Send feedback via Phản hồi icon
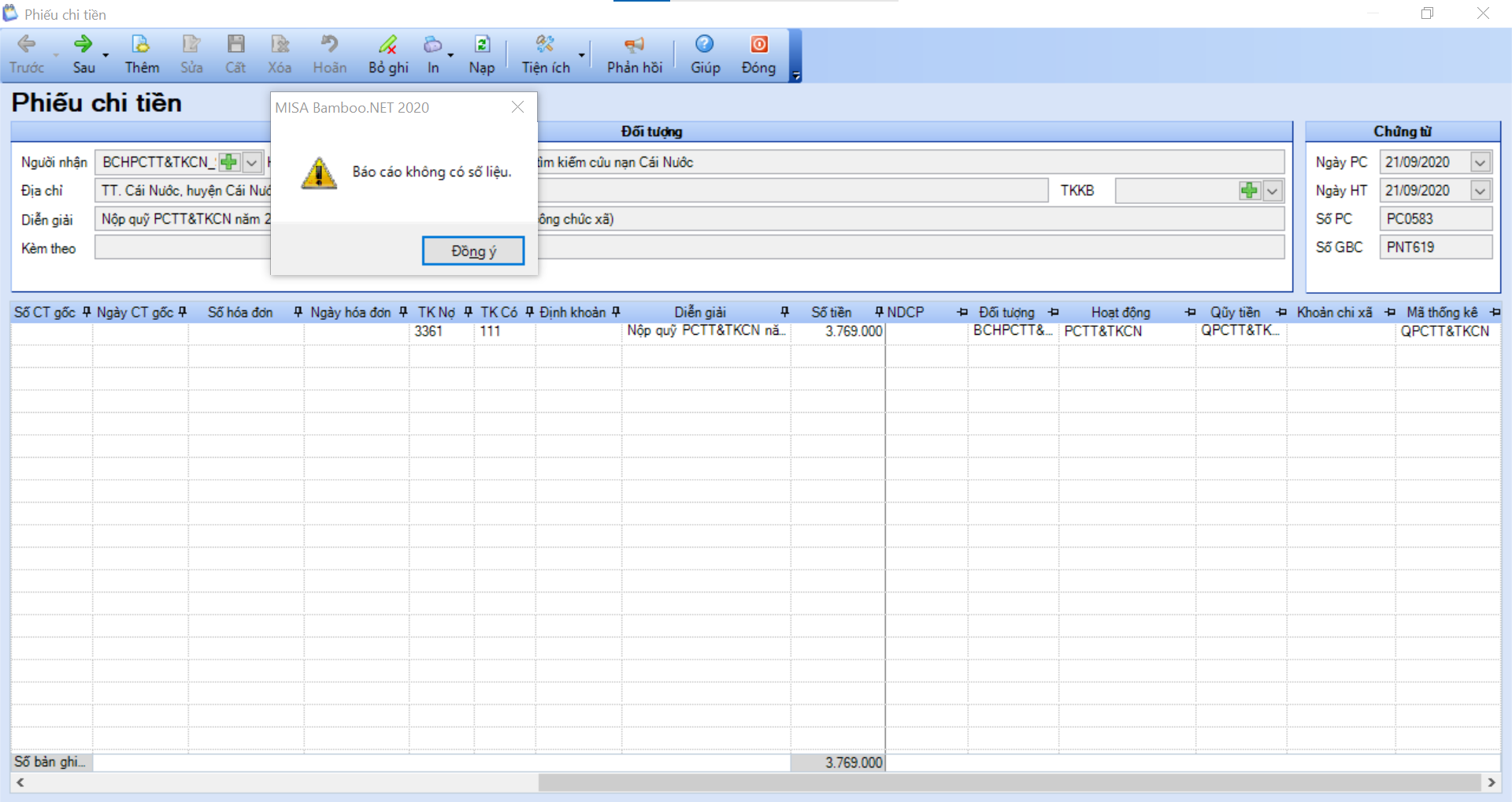The height and width of the screenshot is (802, 1512). tap(634, 54)
